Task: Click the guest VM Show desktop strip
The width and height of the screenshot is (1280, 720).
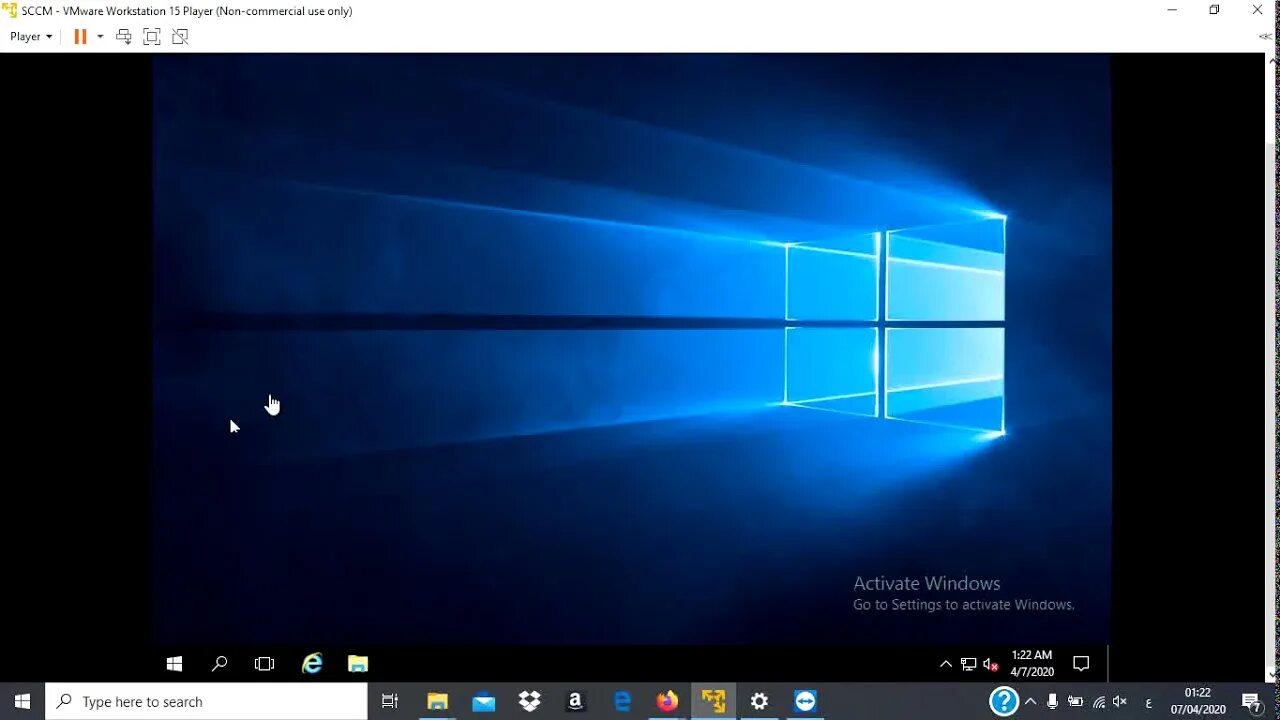Action: click(x=1107, y=663)
